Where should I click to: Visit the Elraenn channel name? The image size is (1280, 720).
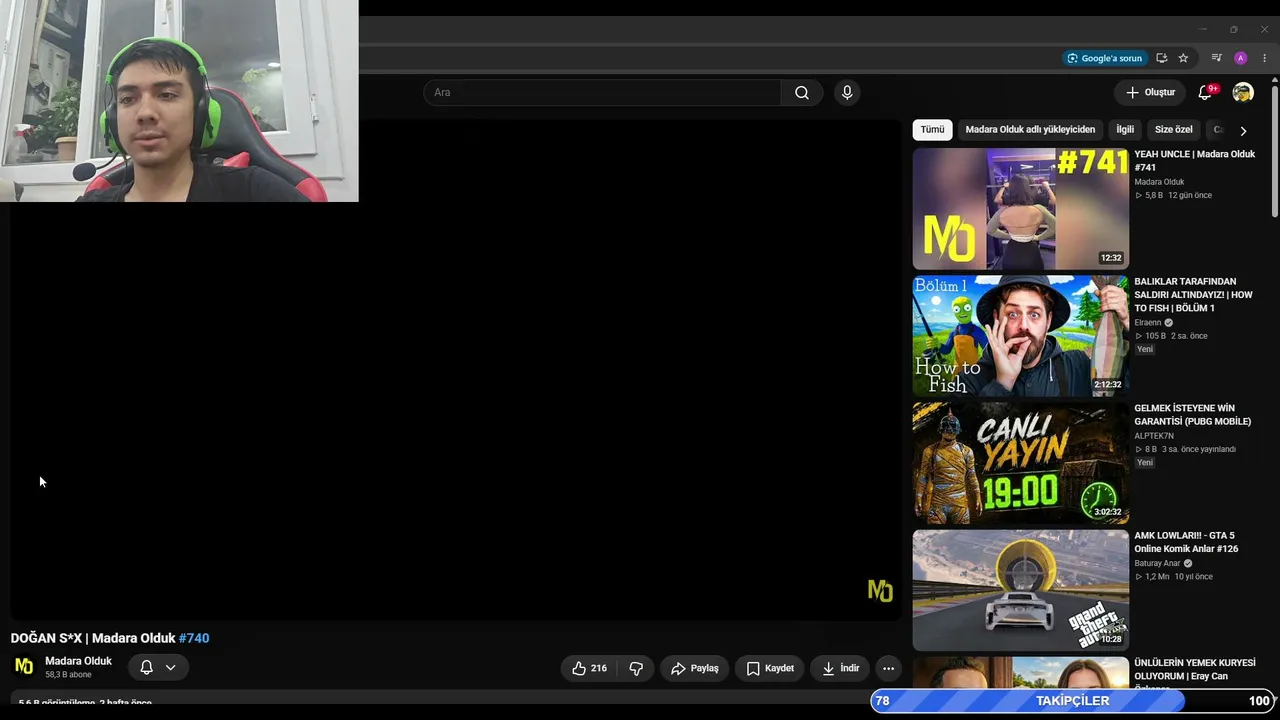1148,323
